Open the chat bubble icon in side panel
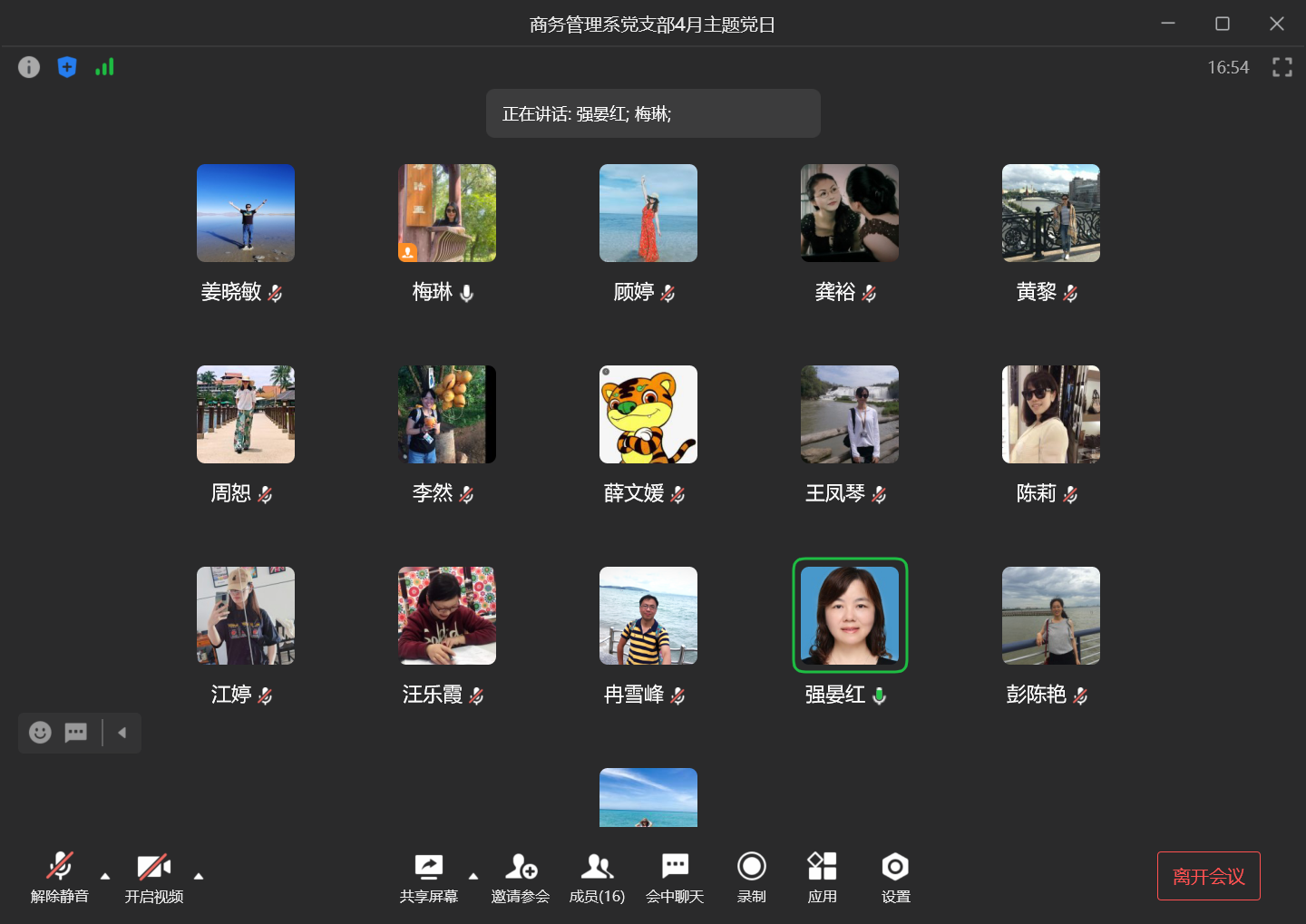The image size is (1306, 924). (x=76, y=733)
